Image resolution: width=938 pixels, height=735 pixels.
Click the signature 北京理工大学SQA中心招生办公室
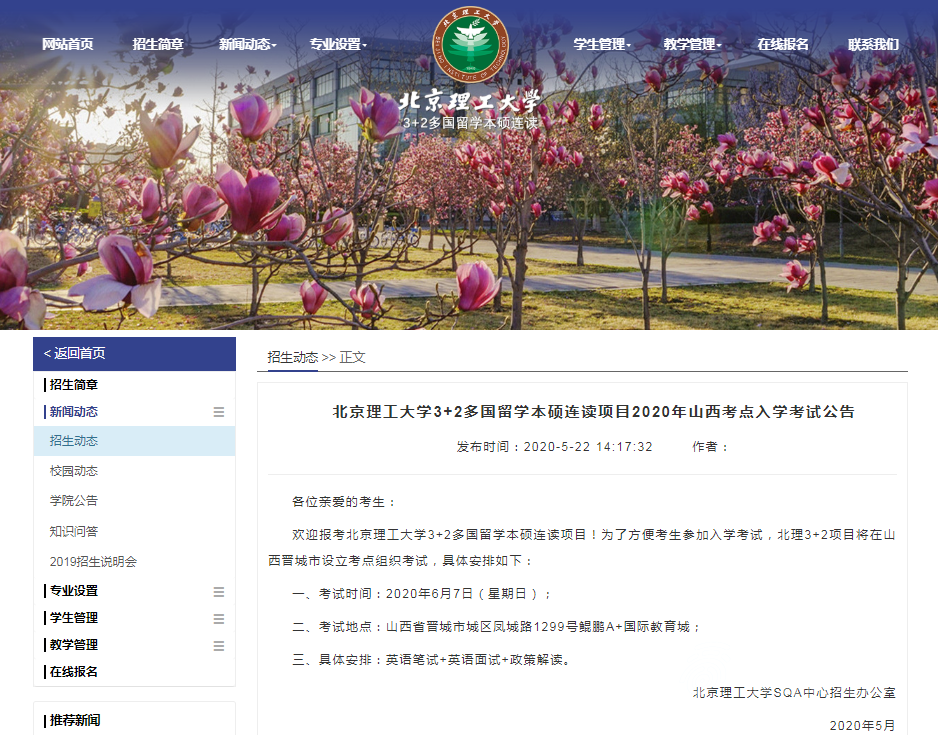(x=794, y=693)
